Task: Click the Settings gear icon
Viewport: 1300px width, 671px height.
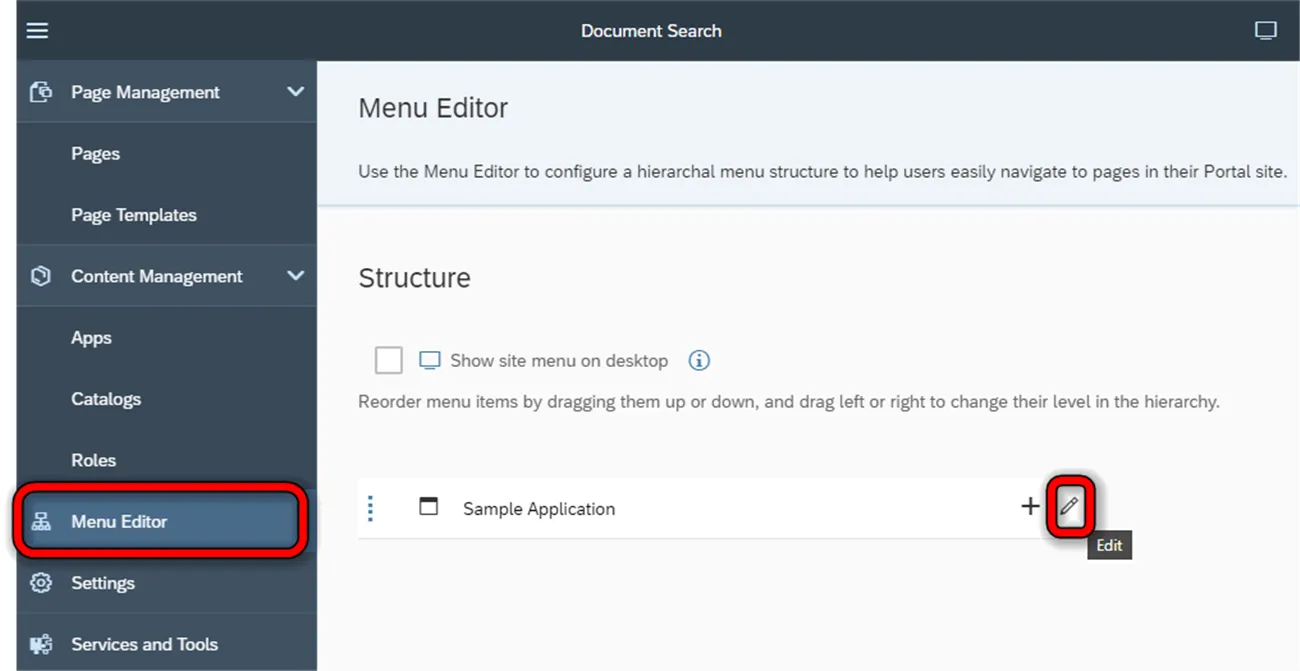Action: click(x=41, y=583)
